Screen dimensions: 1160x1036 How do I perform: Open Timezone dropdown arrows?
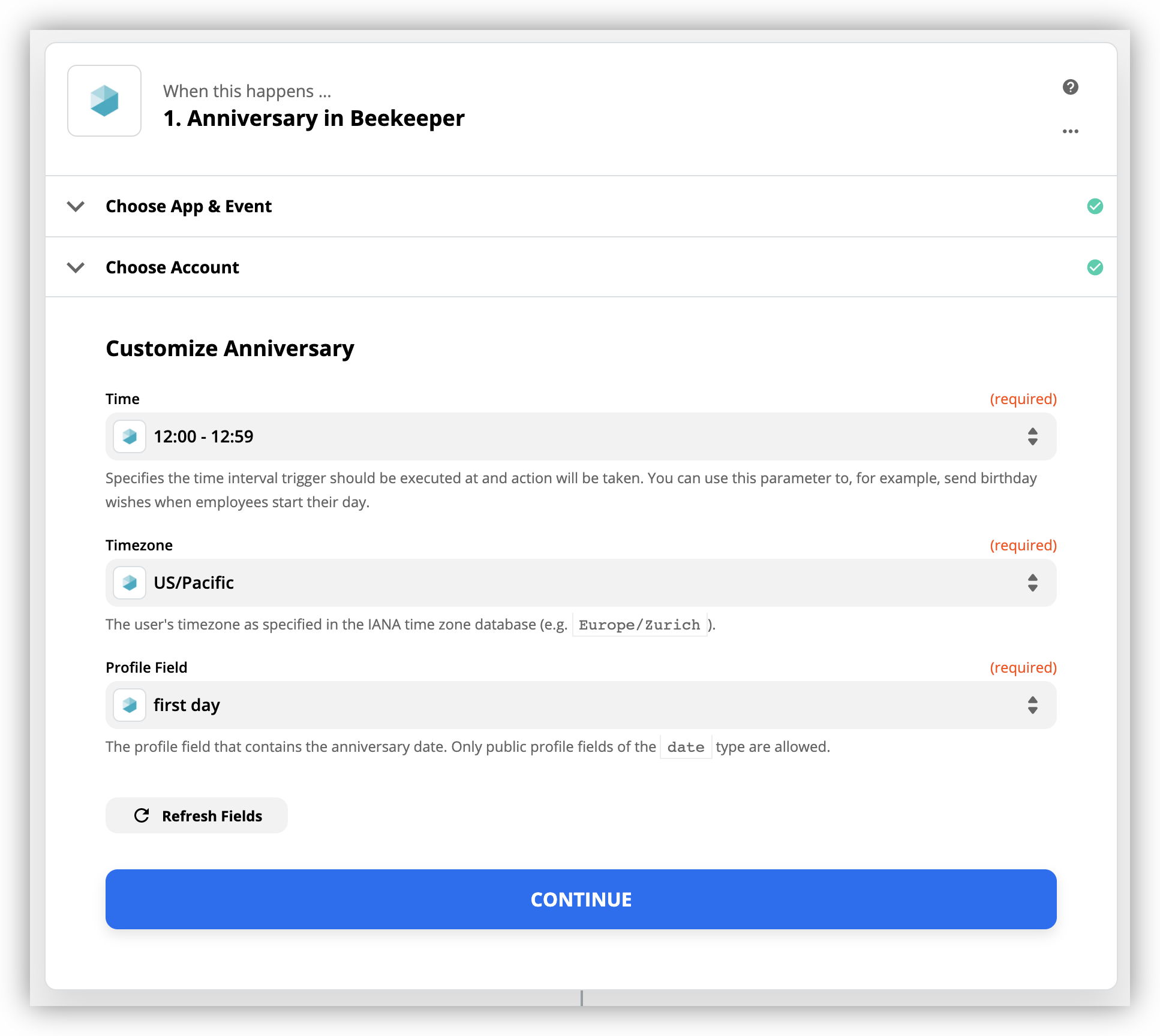(x=1032, y=583)
